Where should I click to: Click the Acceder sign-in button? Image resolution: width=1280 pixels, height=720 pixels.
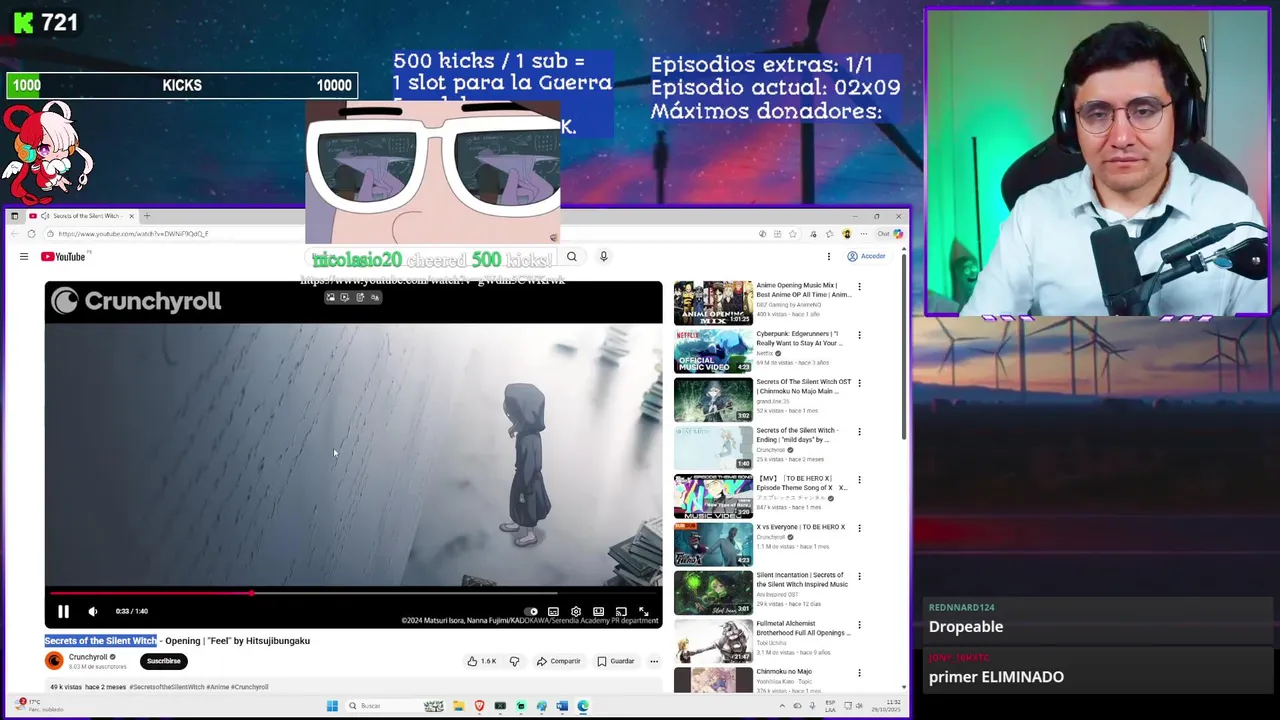click(867, 257)
